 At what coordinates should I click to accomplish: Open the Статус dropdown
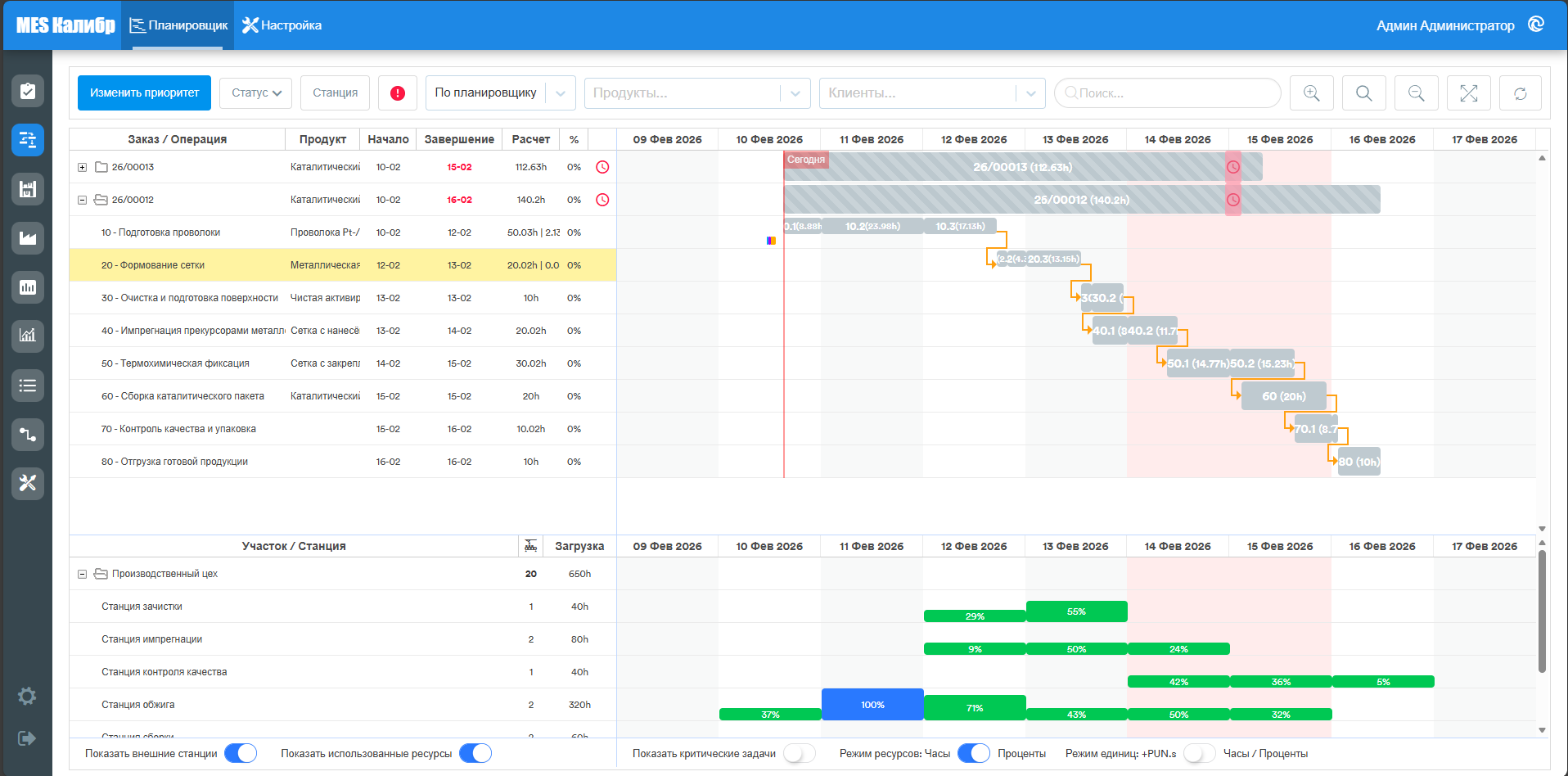(256, 93)
